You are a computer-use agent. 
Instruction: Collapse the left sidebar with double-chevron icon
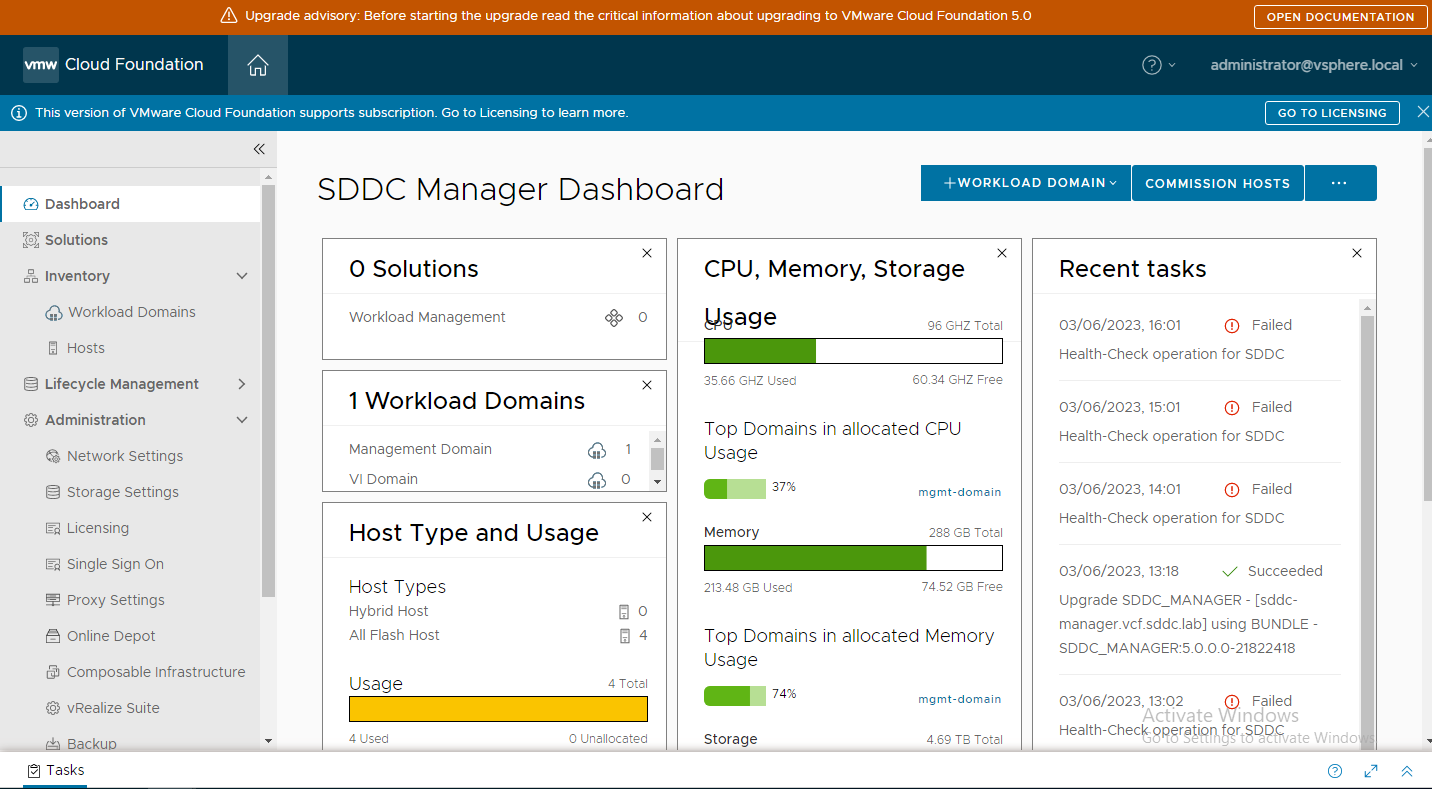tap(259, 149)
